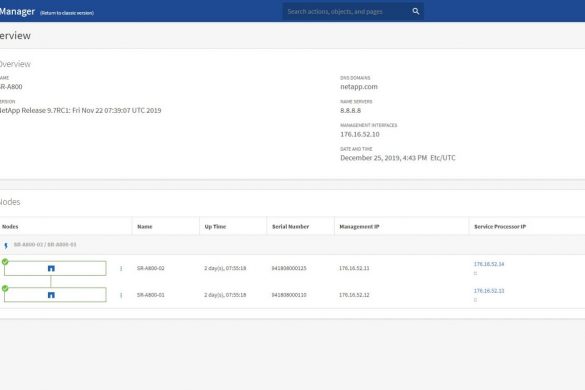This screenshot has height=390, width=585.
Task: Open the kebab menu for SR-A800-01
Action: [x=121, y=295]
